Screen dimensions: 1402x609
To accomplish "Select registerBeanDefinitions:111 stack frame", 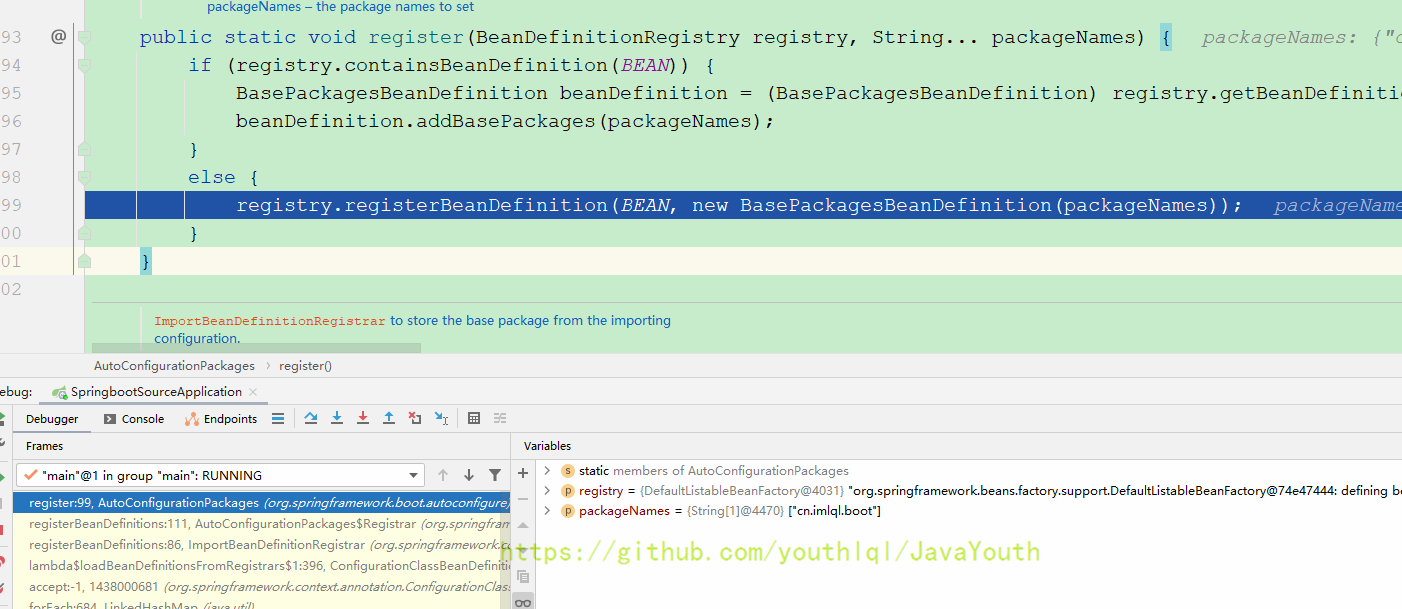I will point(222,524).
